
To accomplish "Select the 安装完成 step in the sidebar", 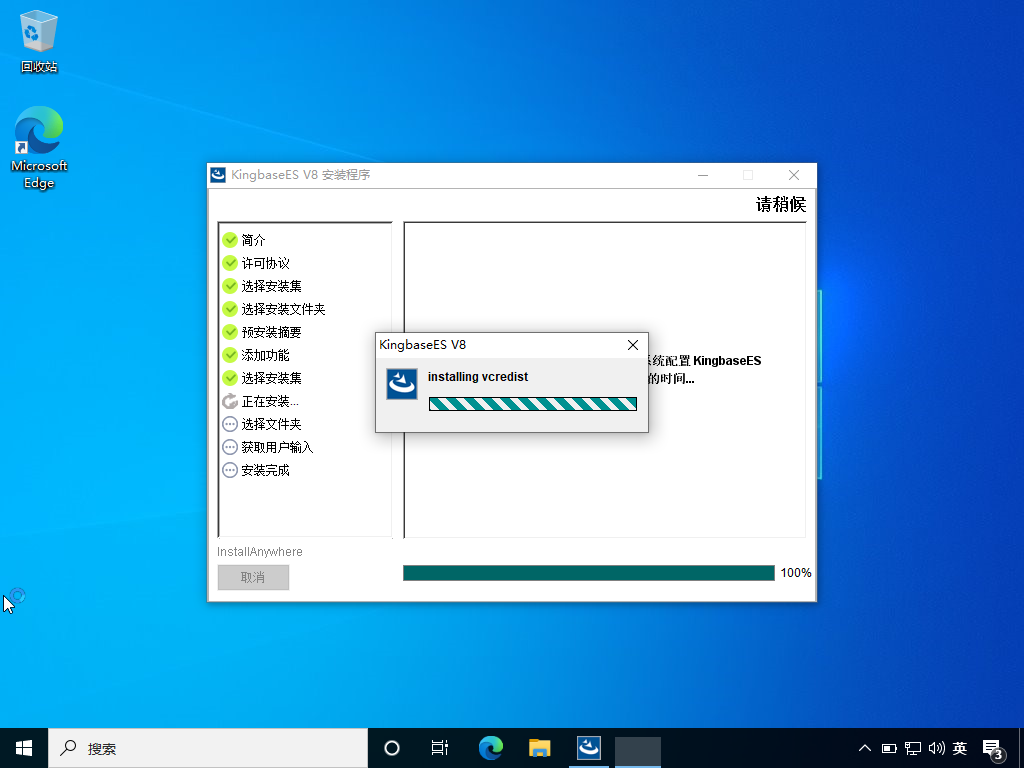I will (x=265, y=470).
